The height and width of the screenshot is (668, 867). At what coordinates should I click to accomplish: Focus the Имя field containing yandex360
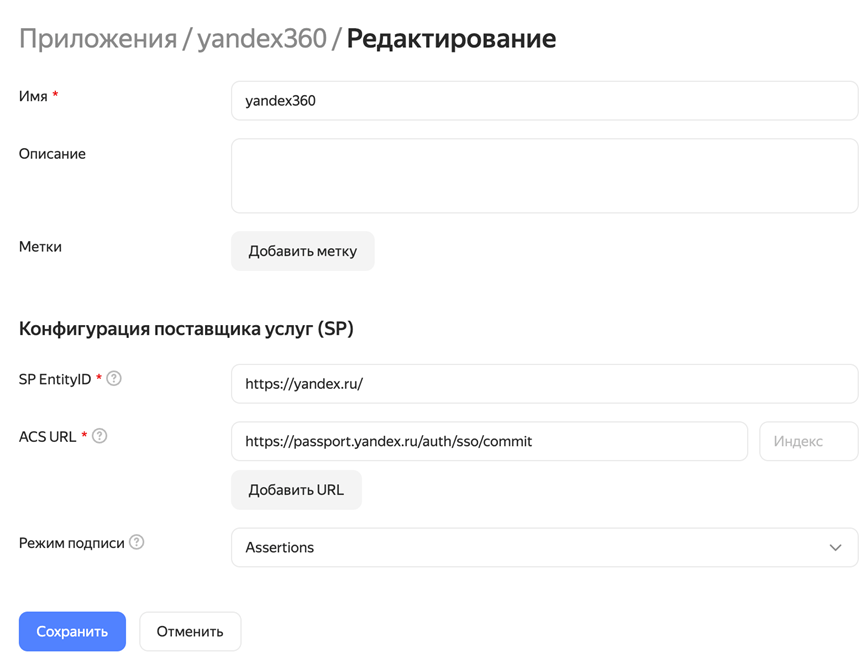point(544,101)
